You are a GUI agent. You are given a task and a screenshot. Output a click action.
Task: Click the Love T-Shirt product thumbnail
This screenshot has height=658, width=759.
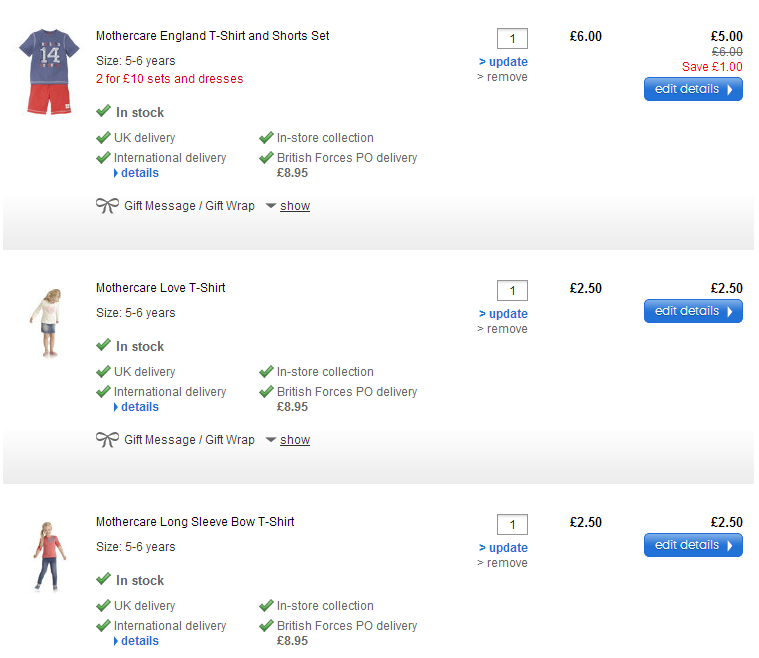click(x=46, y=322)
